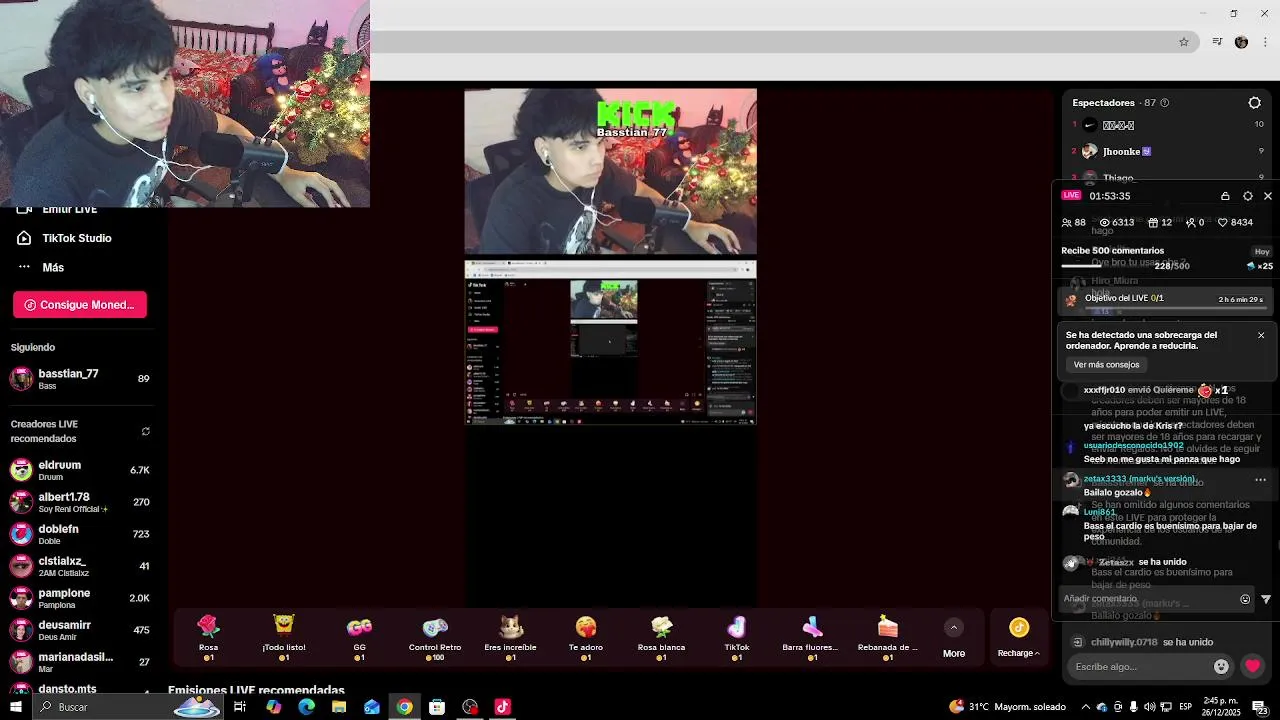Open followed account basstian_77
The image size is (1280, 720).
[80, 379]
